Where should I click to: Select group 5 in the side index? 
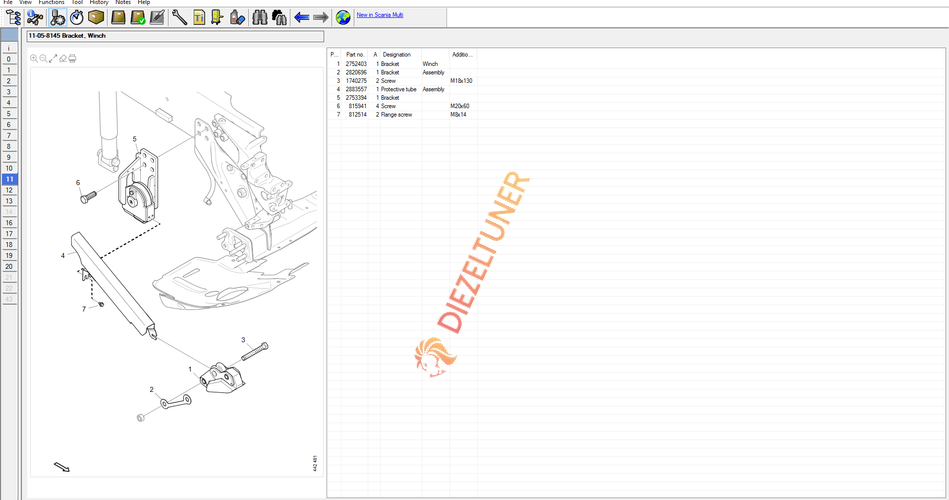click(9, 114)
